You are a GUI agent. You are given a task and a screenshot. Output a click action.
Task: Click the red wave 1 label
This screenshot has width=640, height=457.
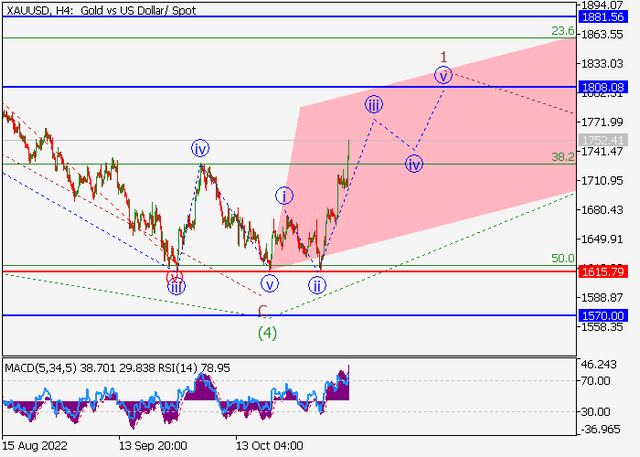click(x=444, y=57)
